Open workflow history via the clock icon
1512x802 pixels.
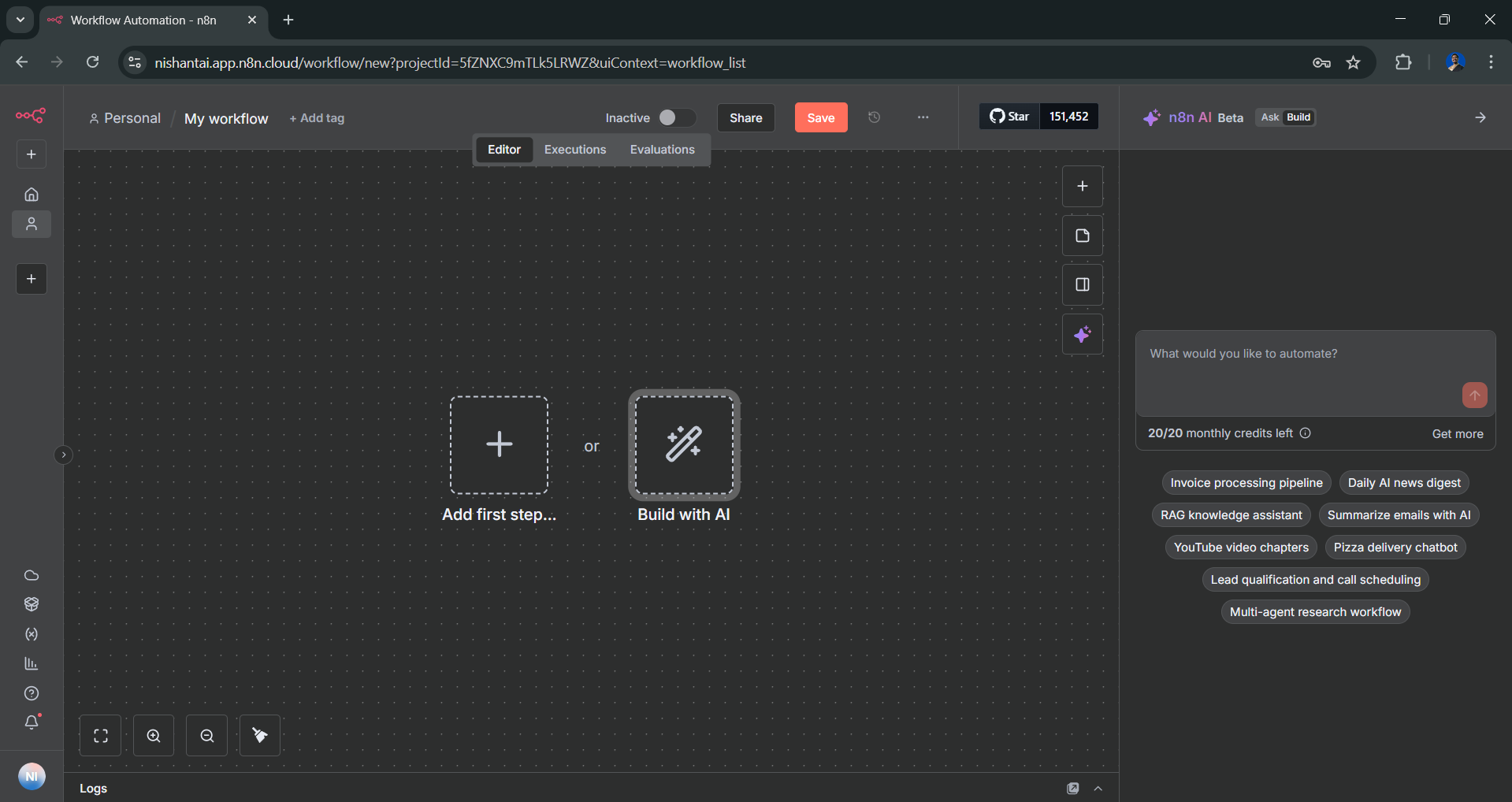pos(874,117)
